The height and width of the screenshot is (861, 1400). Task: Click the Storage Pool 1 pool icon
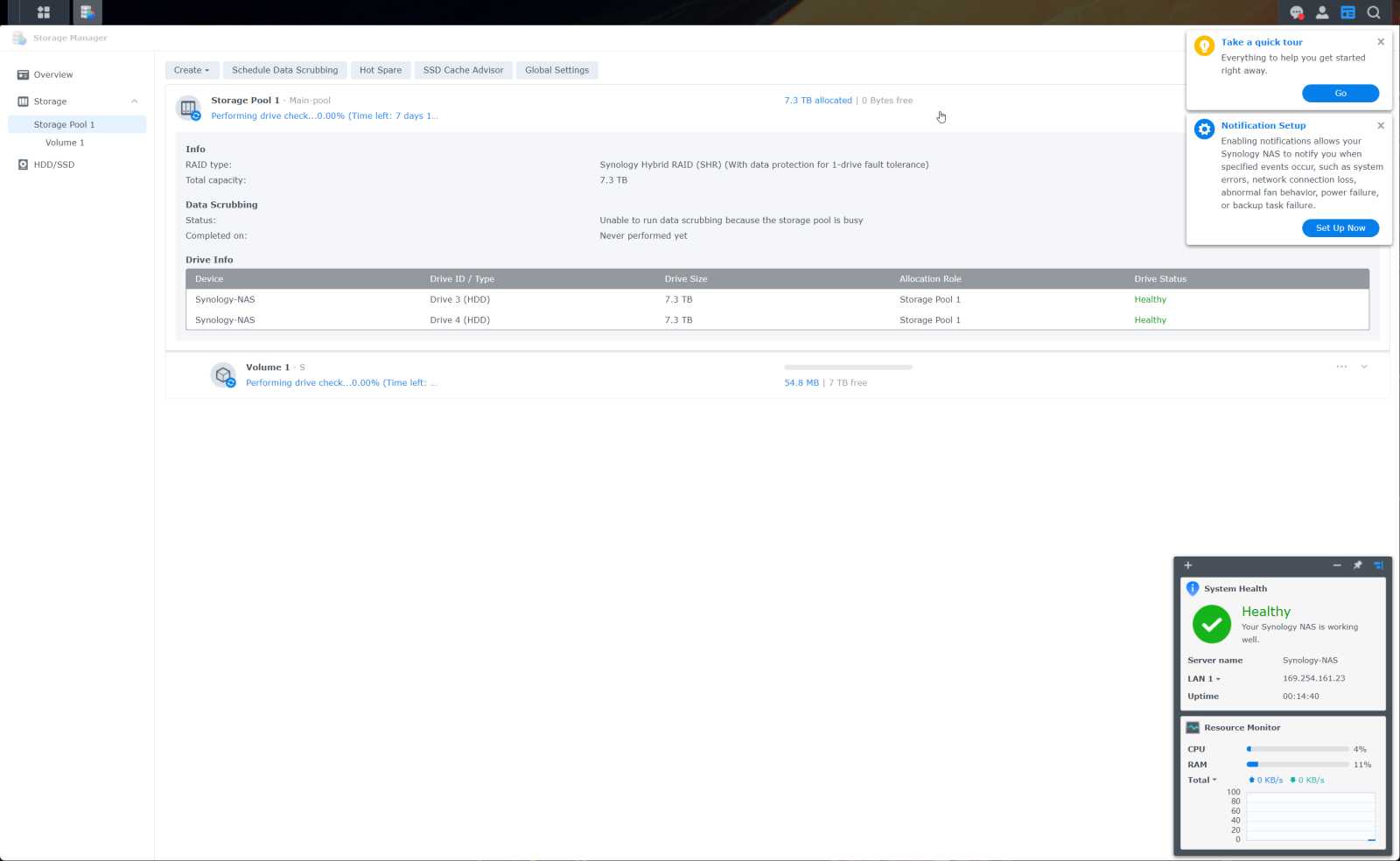click(188, 108)
